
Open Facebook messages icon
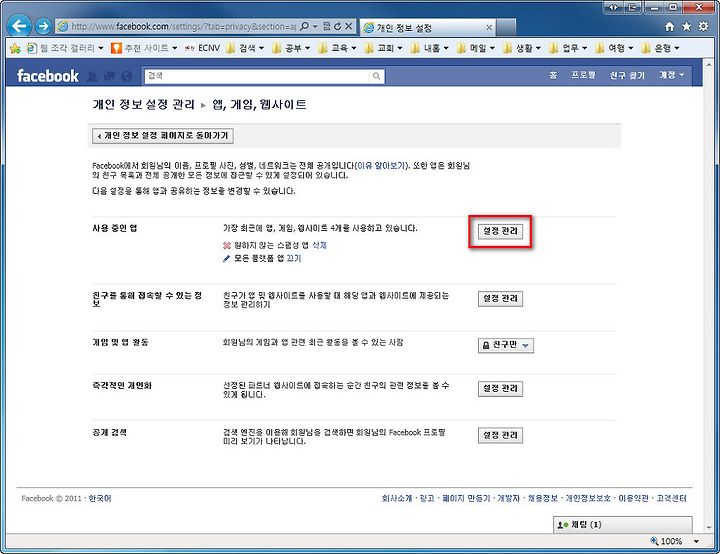point(109,76)
